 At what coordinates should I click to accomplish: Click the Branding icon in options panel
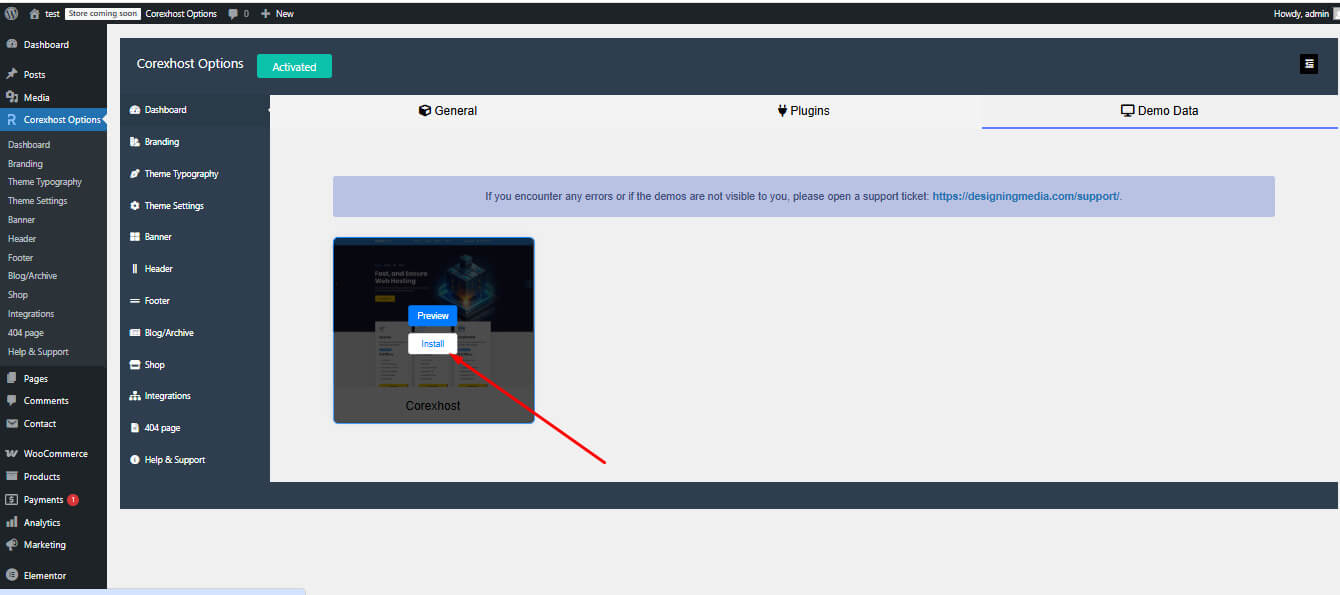click(135, 142)
